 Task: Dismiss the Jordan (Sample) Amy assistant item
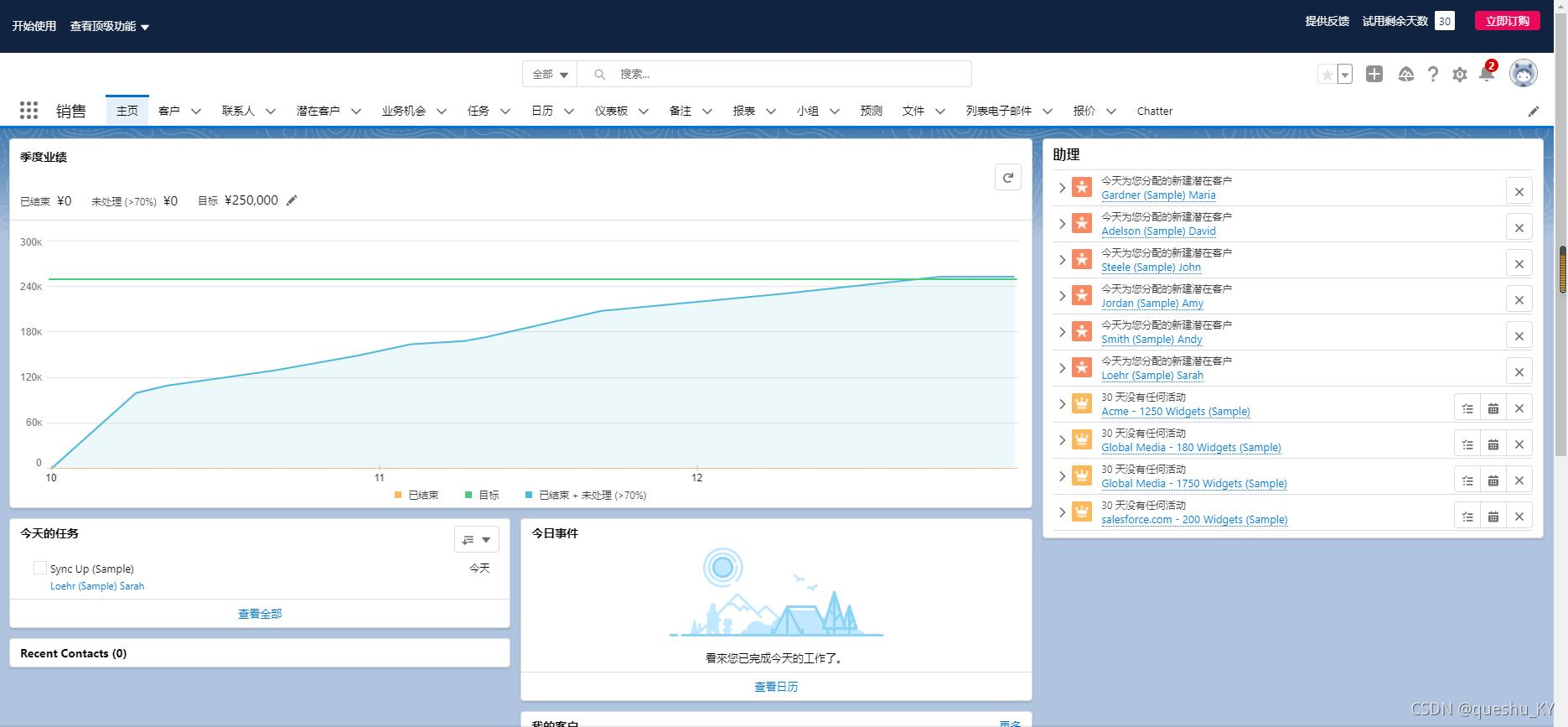1519,299
